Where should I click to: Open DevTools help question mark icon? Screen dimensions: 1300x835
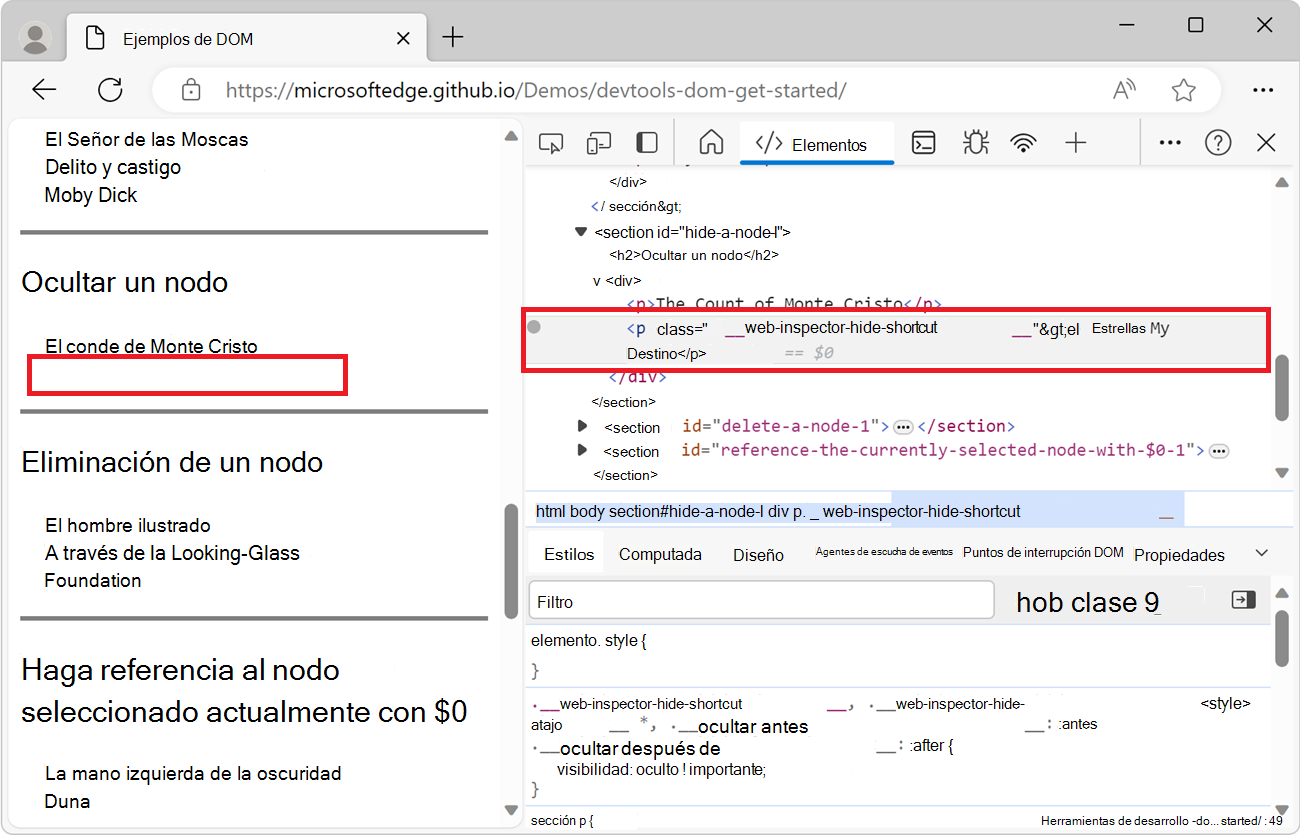click(x=1218, y=143)
